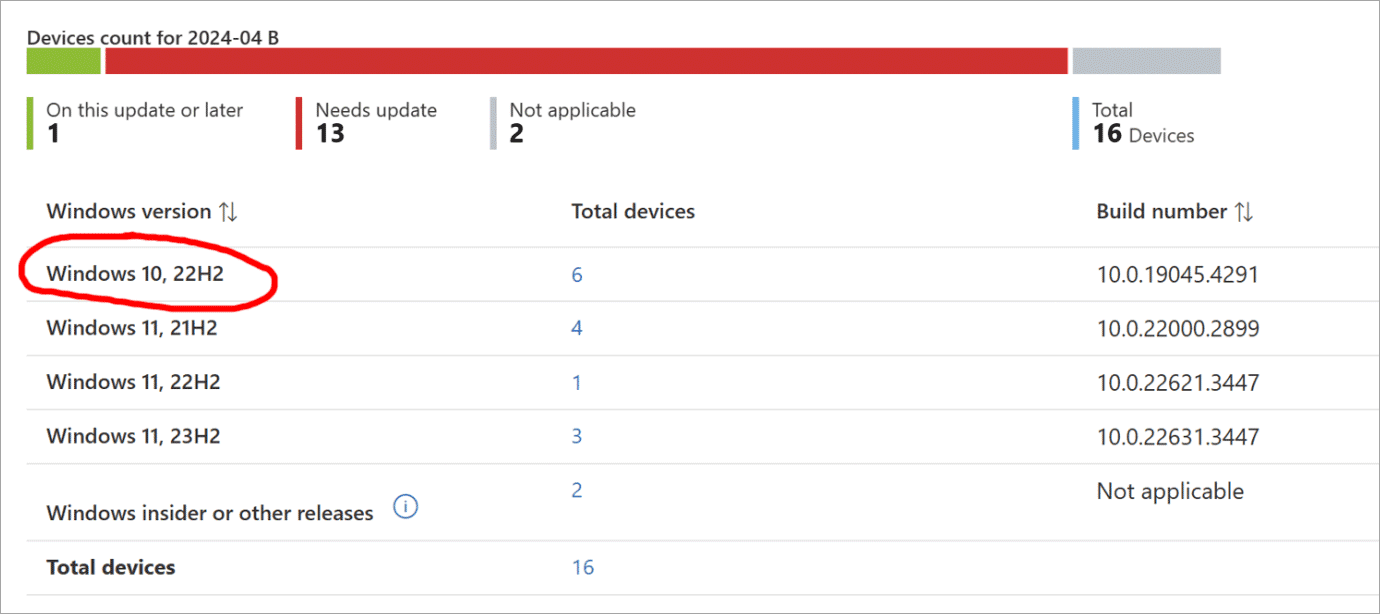
Task: Select the gray segment of the devices bar
Action: (1146, 61)
